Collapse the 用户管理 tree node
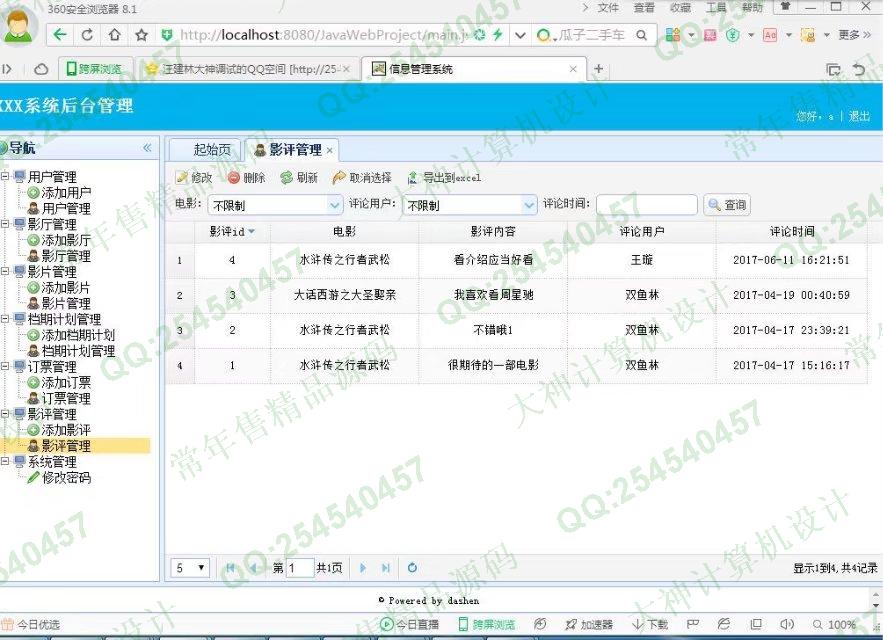Viewport: 883px width, 640px height. point(5,176)
